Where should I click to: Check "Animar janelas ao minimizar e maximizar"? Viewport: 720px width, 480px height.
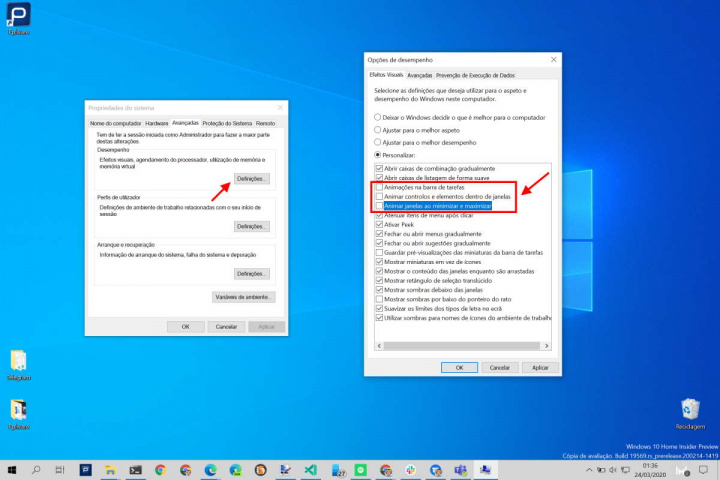pyautogui.click(x=378, y=206)
